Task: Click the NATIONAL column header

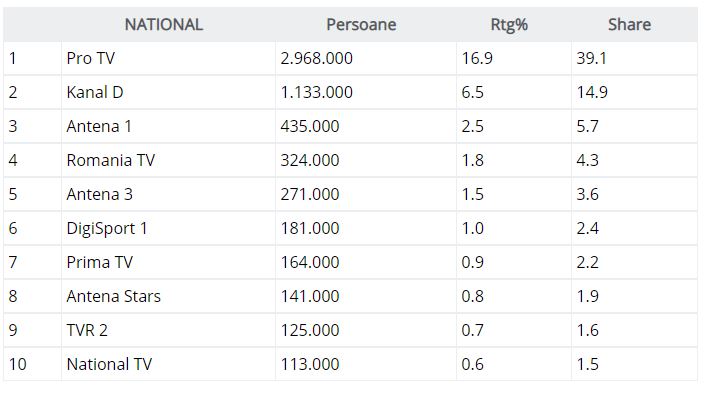Action: pos(163,25)
